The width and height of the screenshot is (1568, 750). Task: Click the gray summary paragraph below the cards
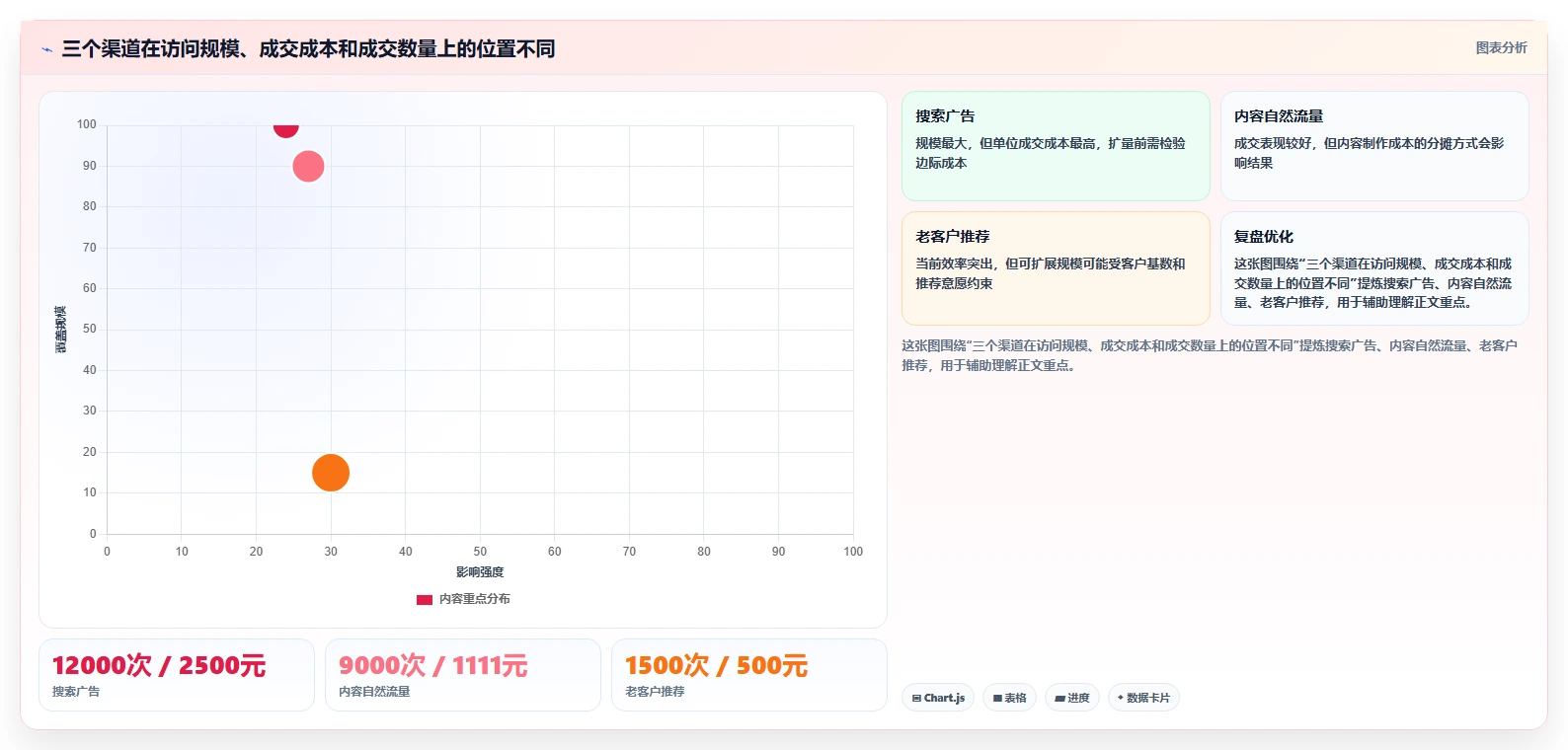click(x=1210, y=355)
